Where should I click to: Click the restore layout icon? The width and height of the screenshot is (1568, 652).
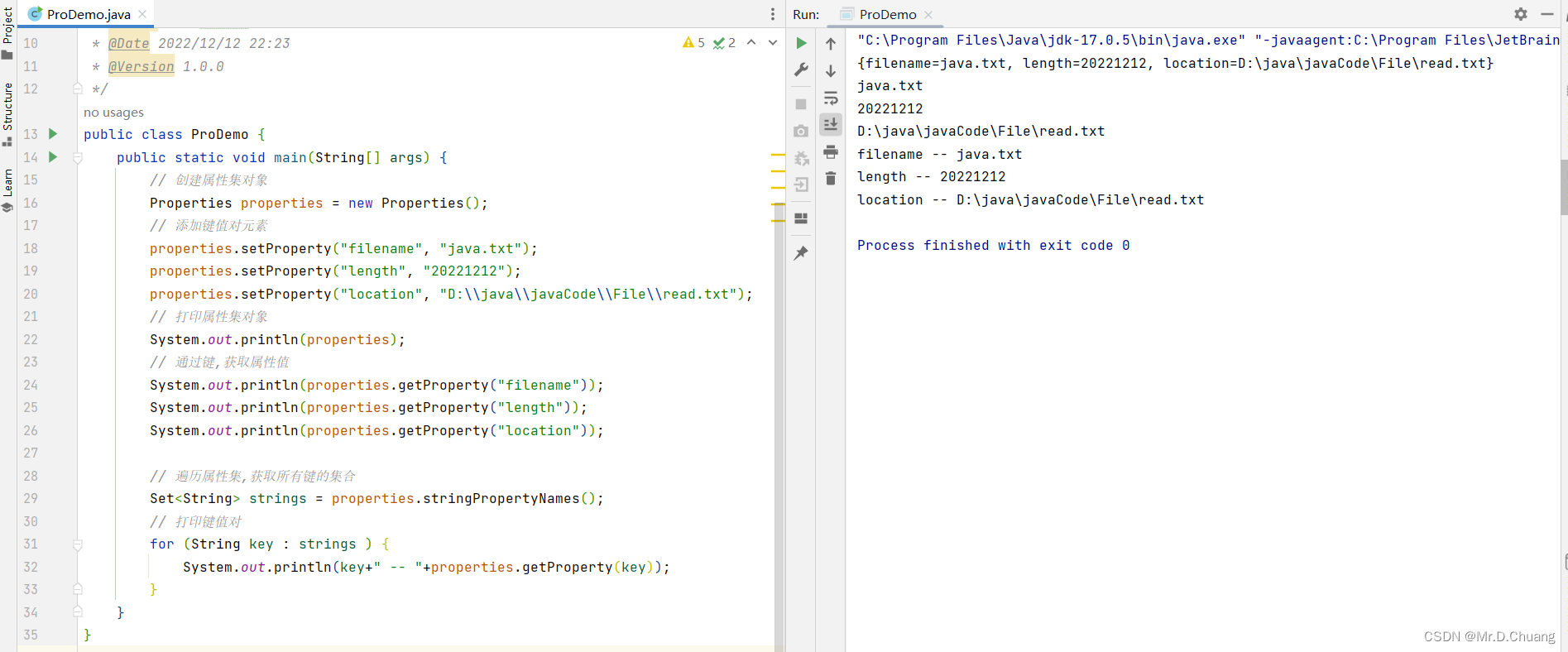coord(801,218)
